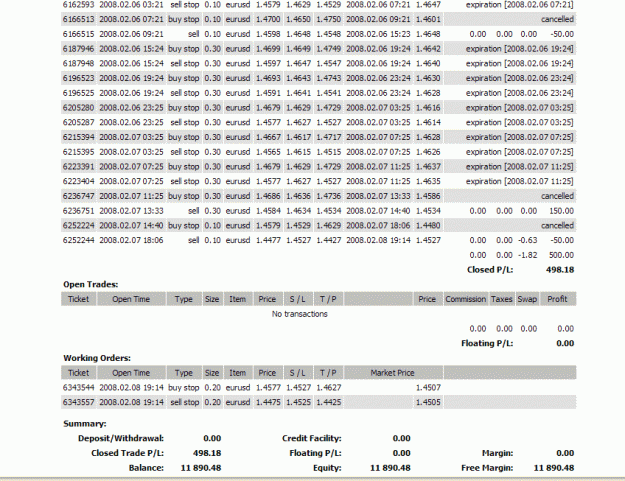
Task: Click the Closed P/L value 498.18
Action: pyautogui.click(x=560, y=270)
